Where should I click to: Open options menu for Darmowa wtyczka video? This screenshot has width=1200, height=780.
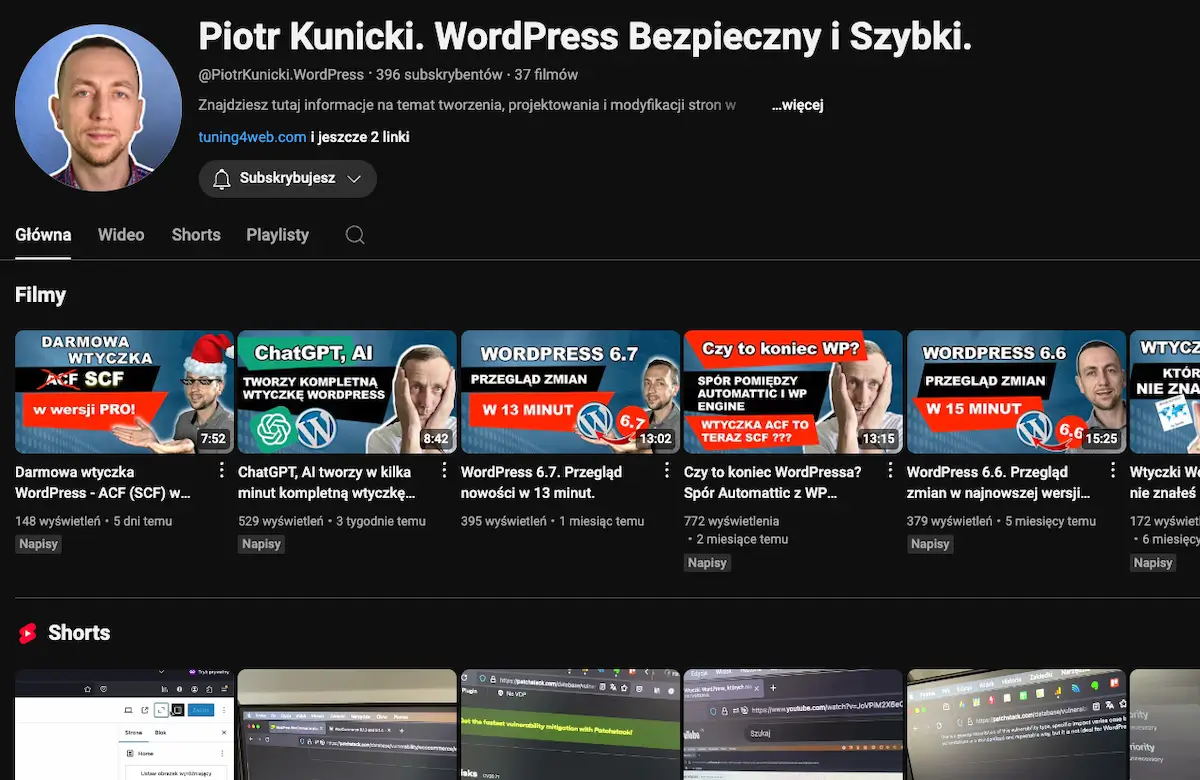[222, 471]
